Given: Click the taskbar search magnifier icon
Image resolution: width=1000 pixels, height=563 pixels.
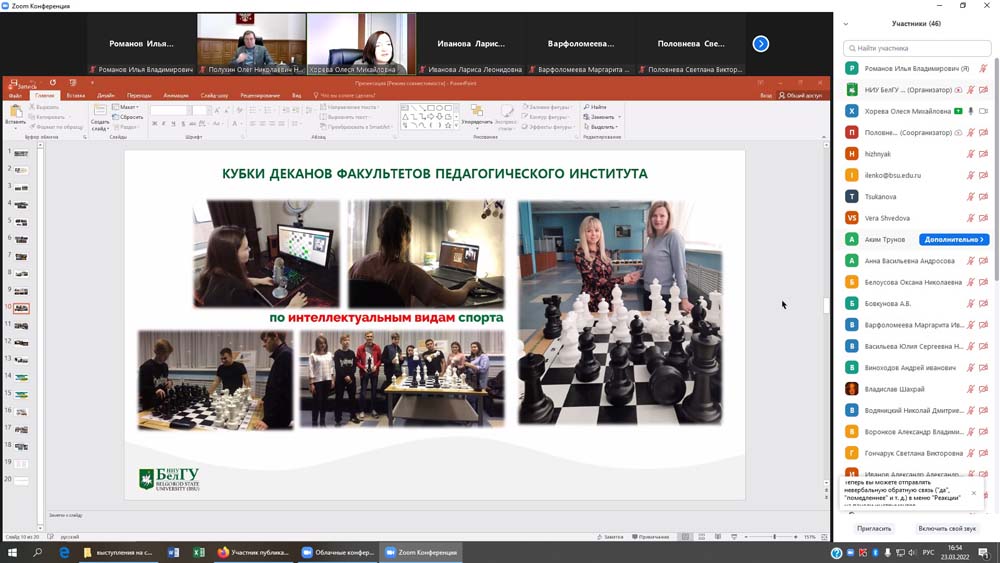Looking at the screenshot, I should tap(38, 552).
